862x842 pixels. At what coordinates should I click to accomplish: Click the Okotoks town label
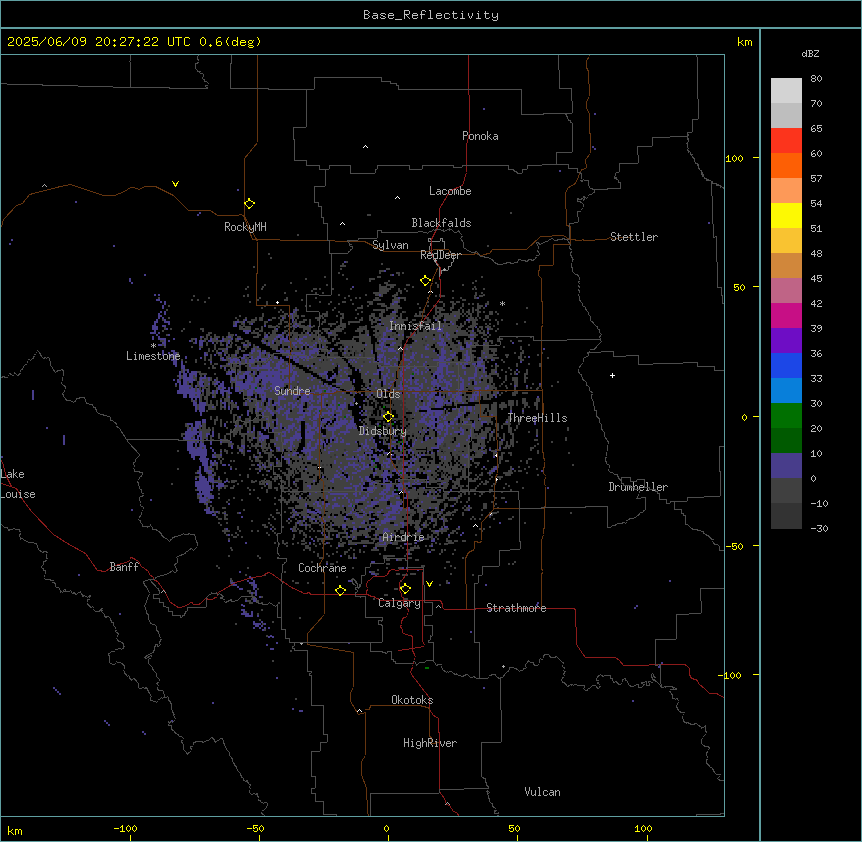(x=412, y=700)
